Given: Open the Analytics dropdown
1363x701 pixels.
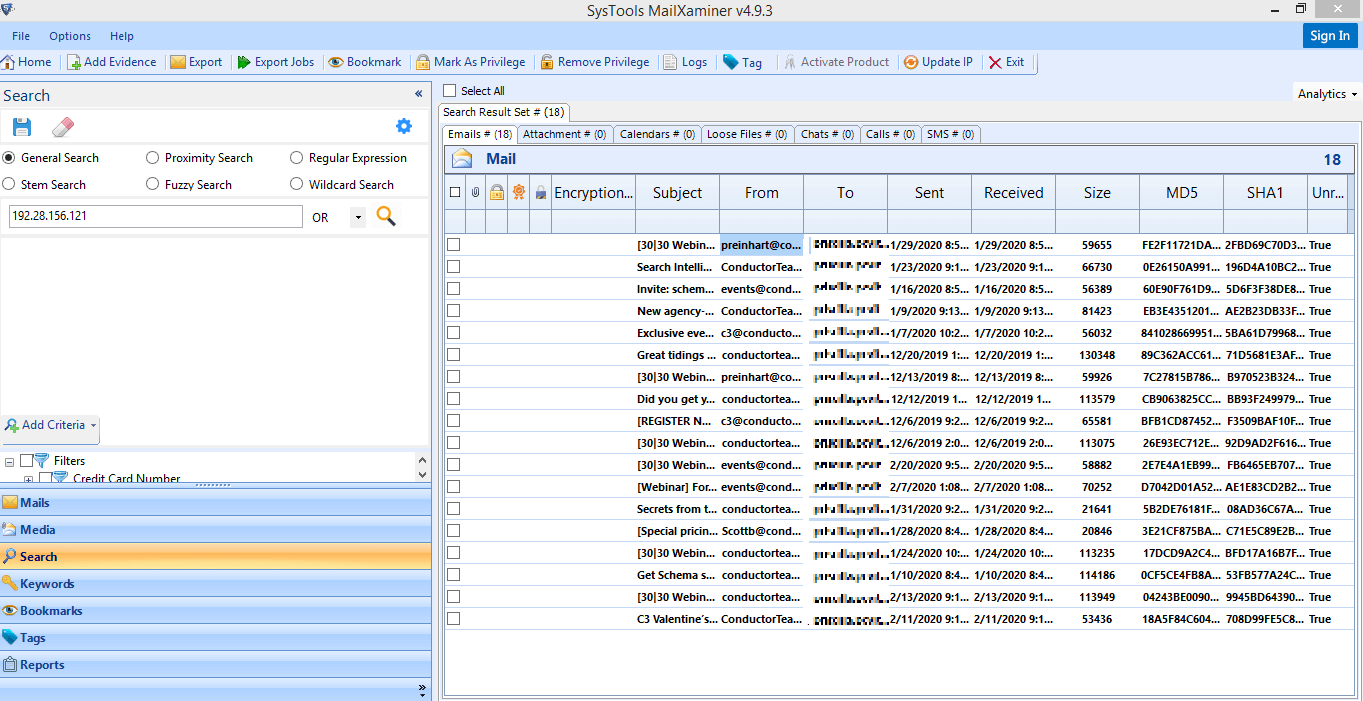Looking at the screenshot, I should tap(1327, 94).
